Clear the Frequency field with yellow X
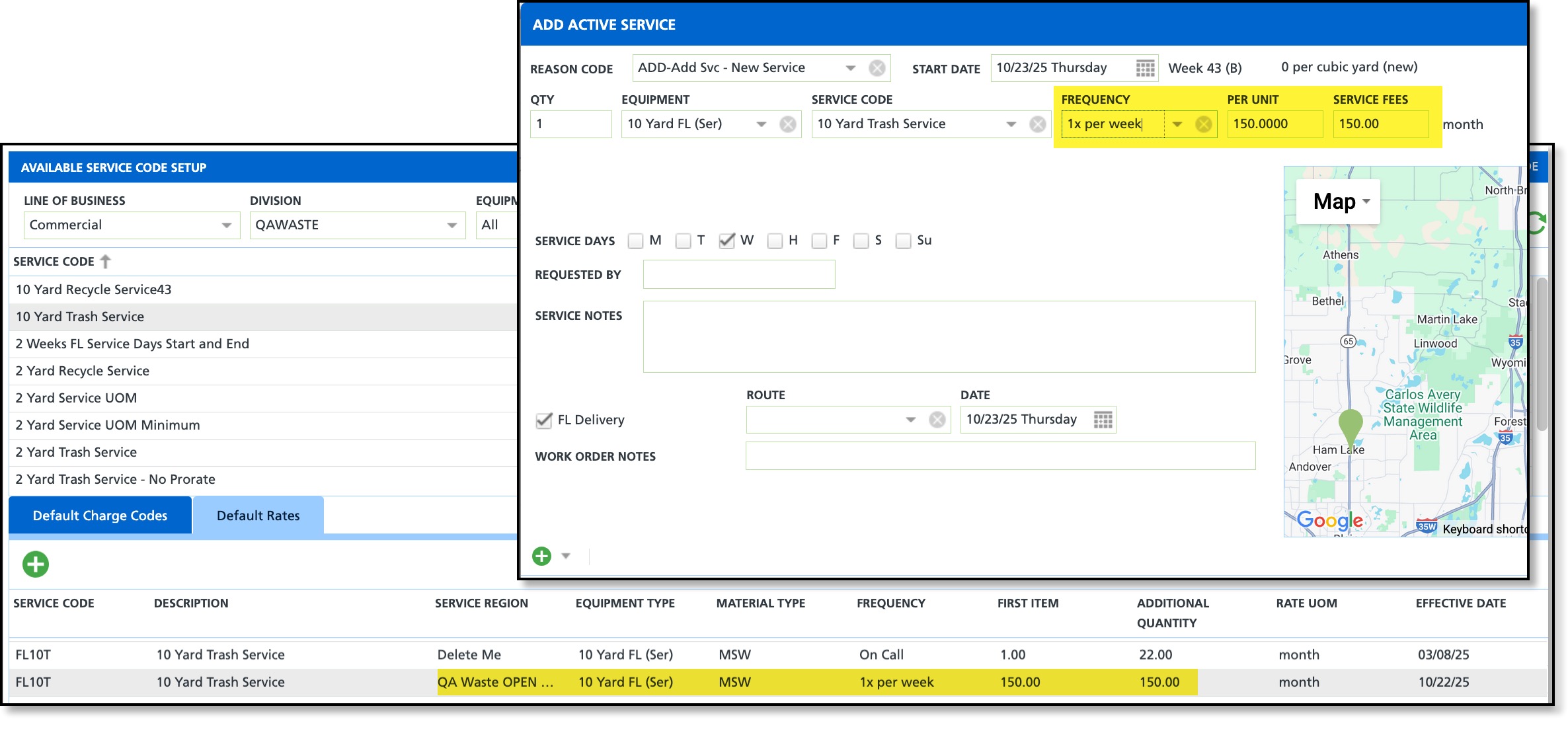This screenshot has height=731, width=1568. (x=1204, y=124)
